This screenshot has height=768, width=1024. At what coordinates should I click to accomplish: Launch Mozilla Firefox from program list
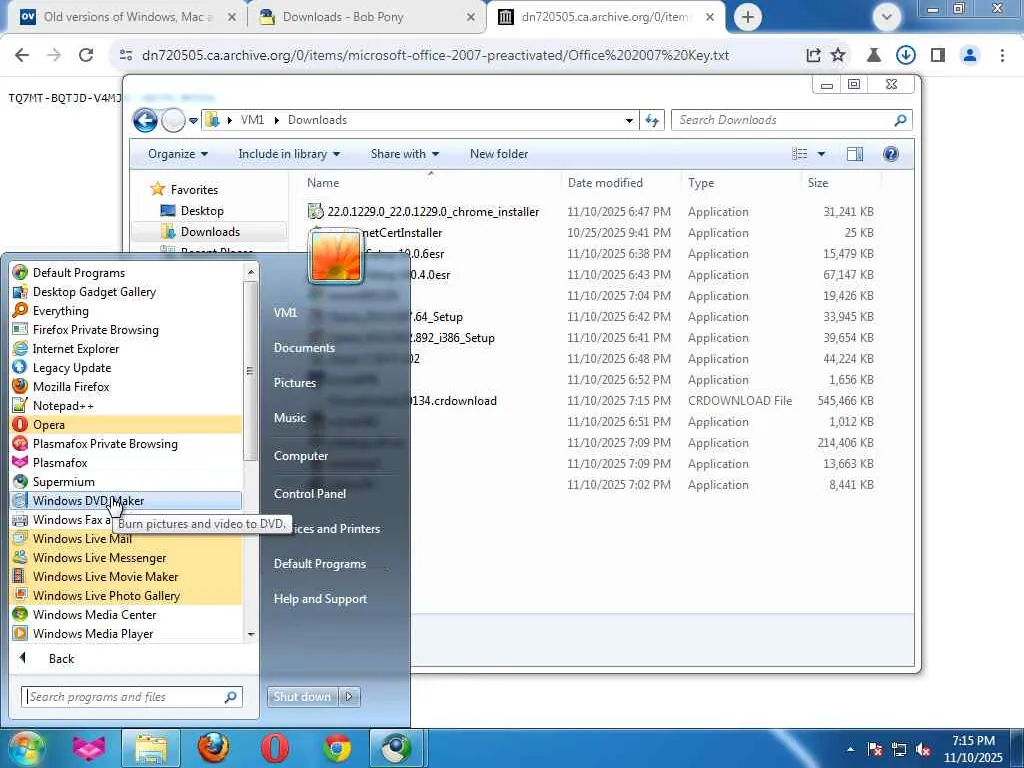click(71, 386)
